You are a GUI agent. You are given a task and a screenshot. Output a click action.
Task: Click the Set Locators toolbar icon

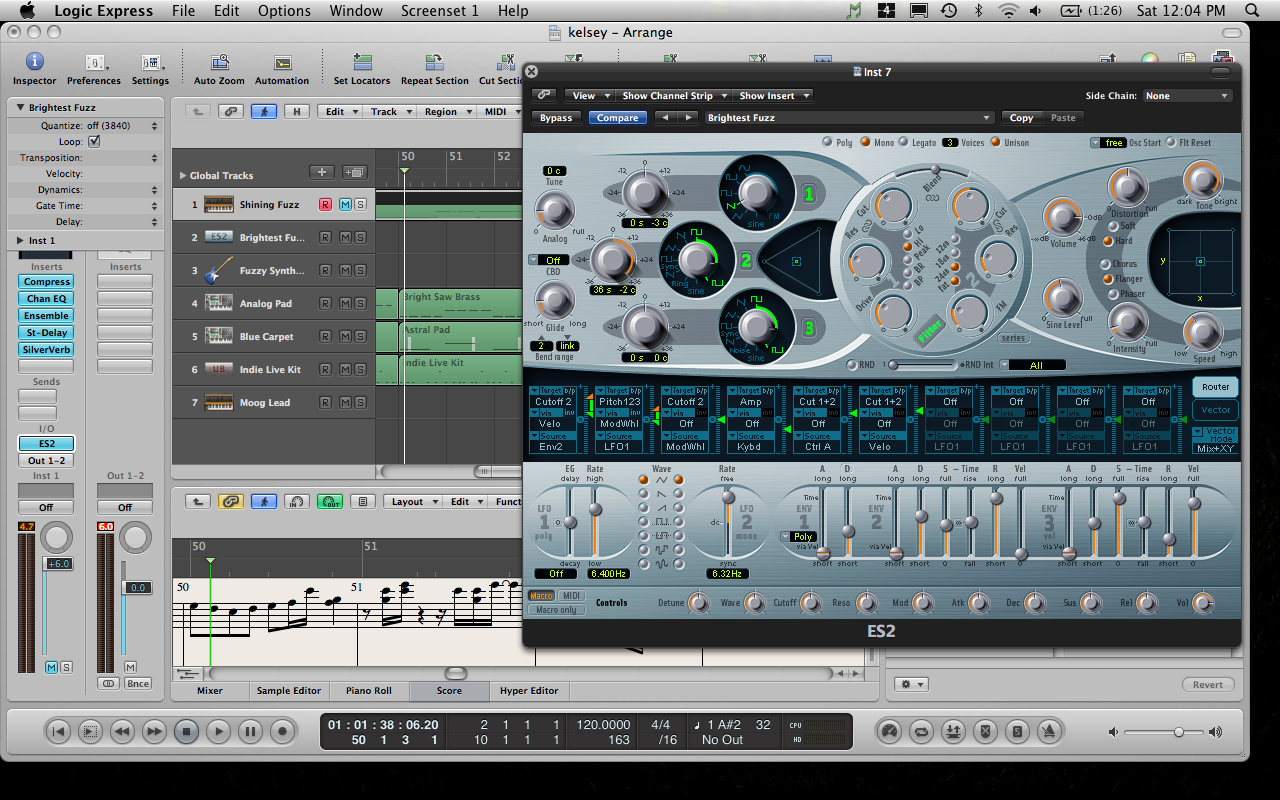click(362, 64)
